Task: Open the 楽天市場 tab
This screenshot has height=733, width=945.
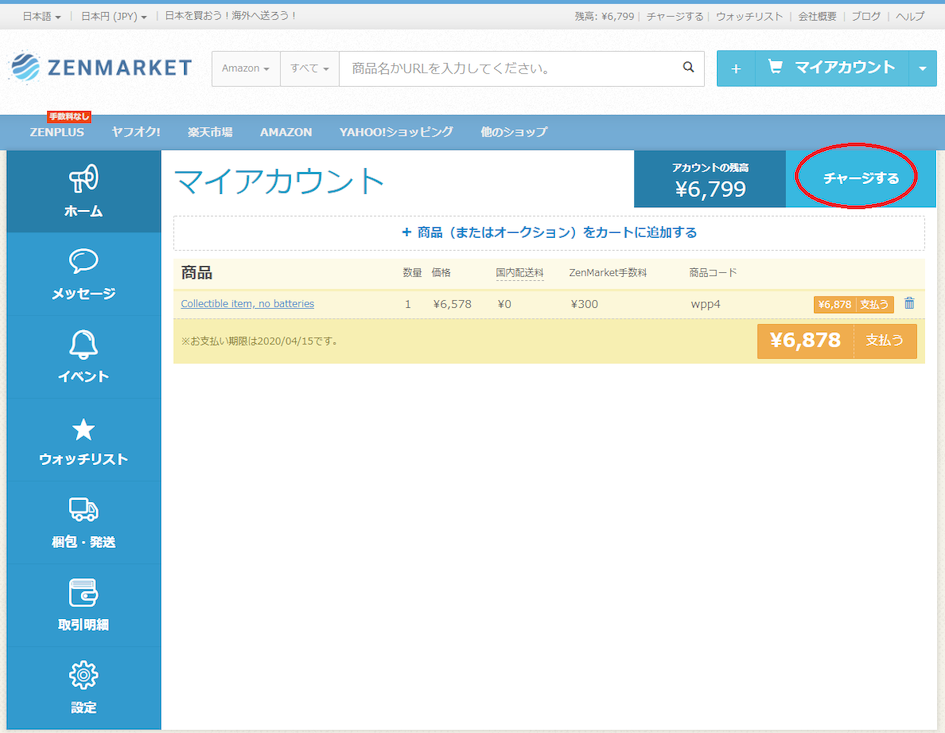Action: (x=210, y=132)
